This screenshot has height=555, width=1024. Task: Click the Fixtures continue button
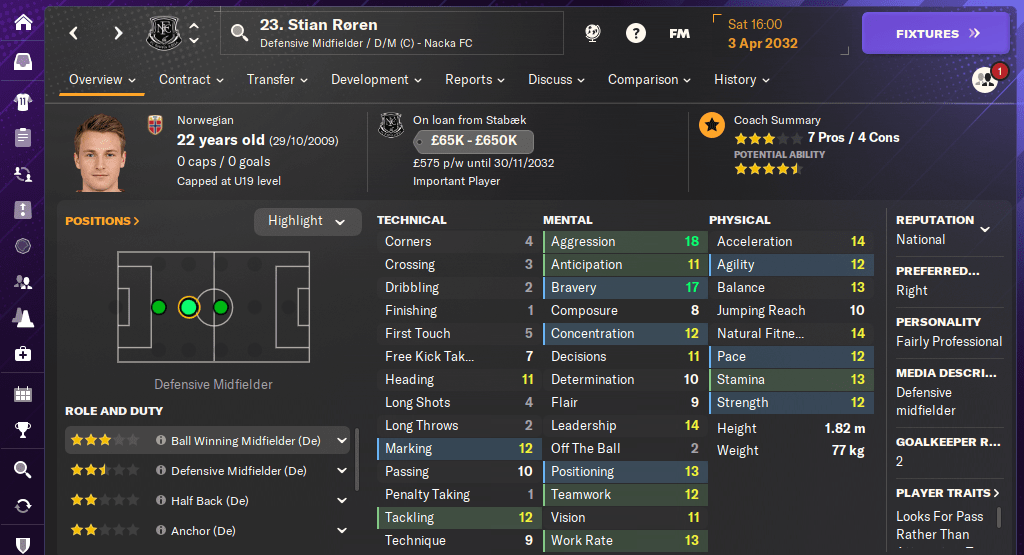click(937, 33)
